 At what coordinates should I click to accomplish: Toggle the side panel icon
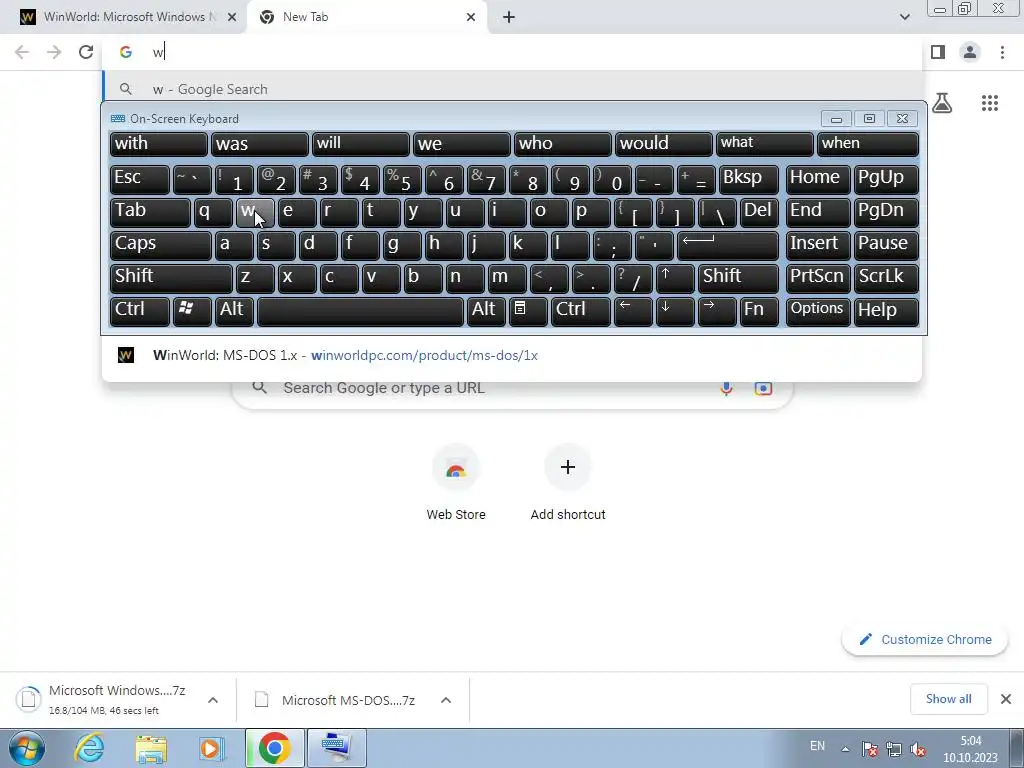(x=938, y=52)
